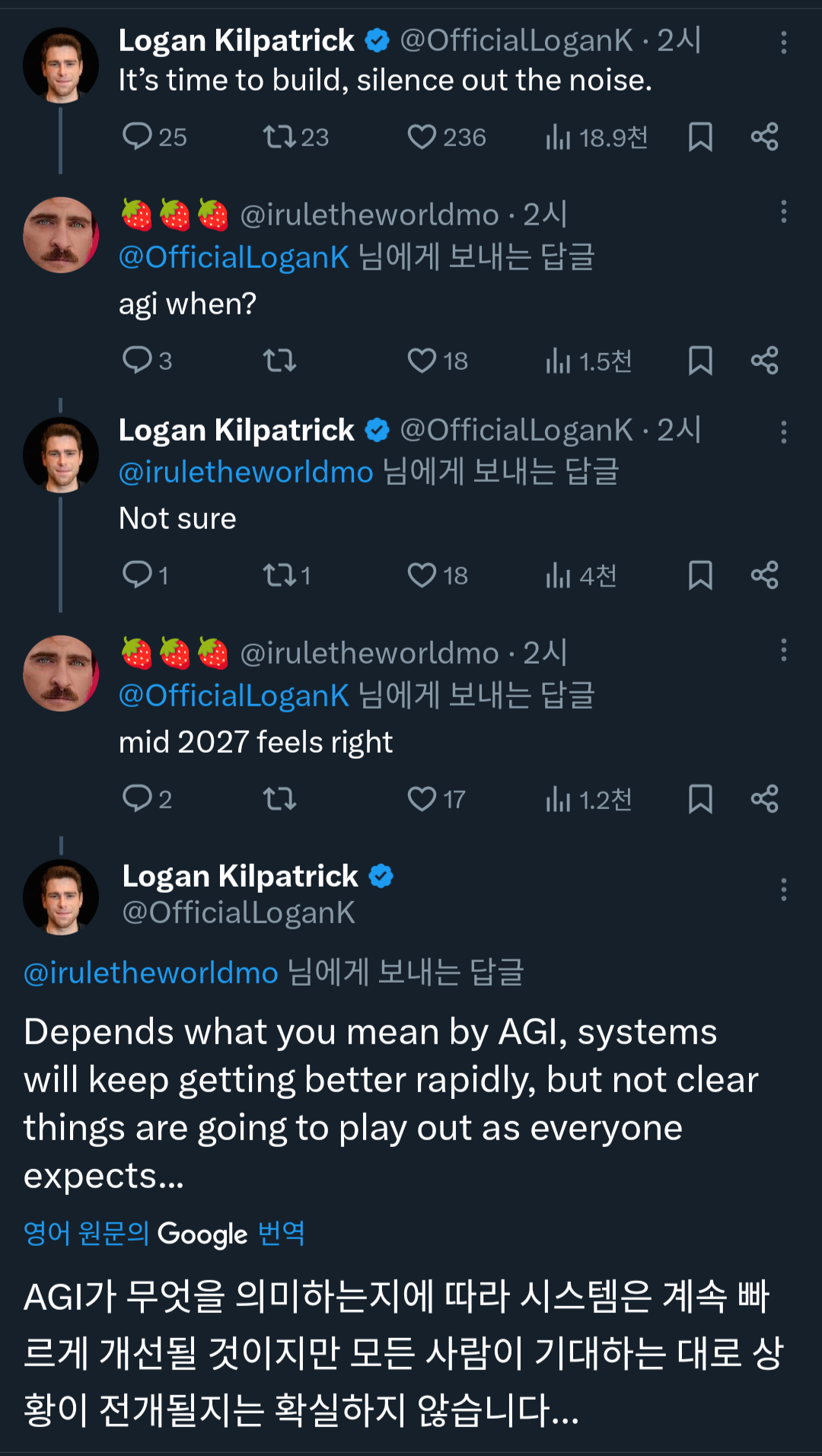
Task: Share the "It's time to build" tweet
Action: (x=764, y=137)
